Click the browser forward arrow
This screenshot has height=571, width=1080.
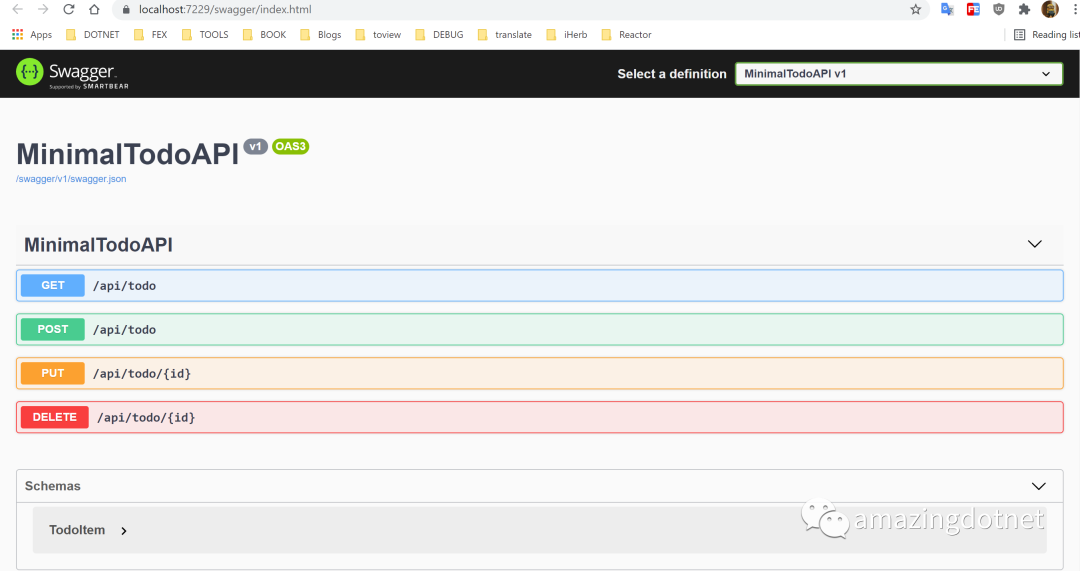coord(43,9)
